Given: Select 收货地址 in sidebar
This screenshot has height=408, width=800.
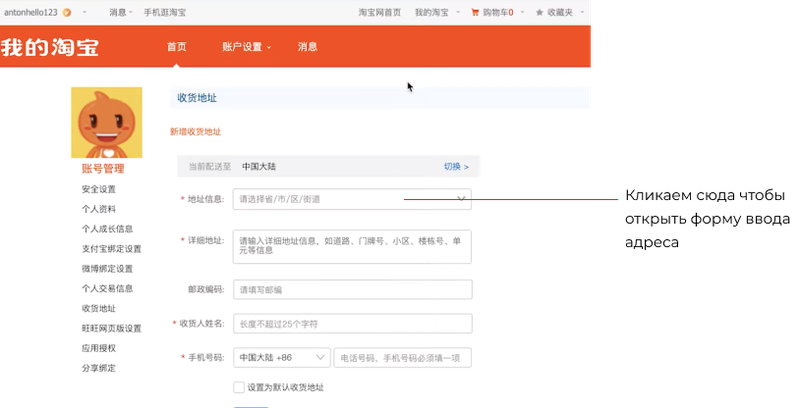Looking at the screenshot, I should click(98, 309).
